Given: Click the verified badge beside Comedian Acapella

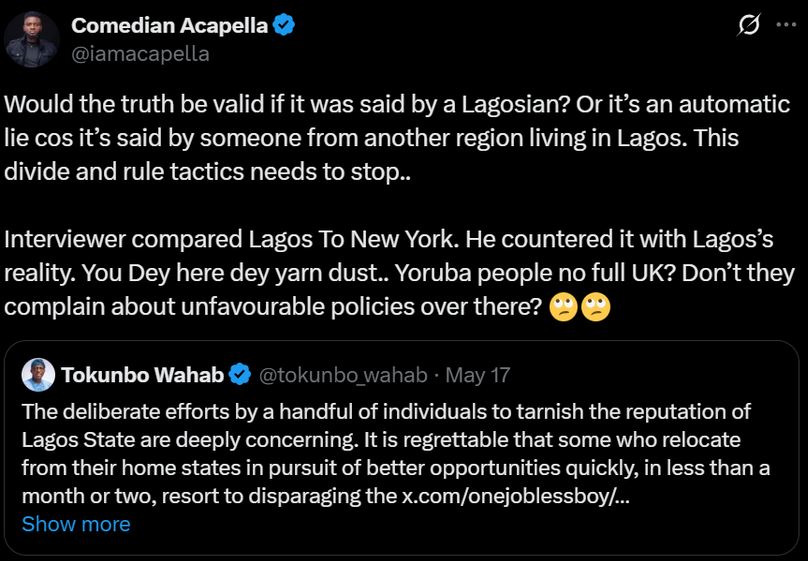Looking at the screenshot, I should 284,27.
